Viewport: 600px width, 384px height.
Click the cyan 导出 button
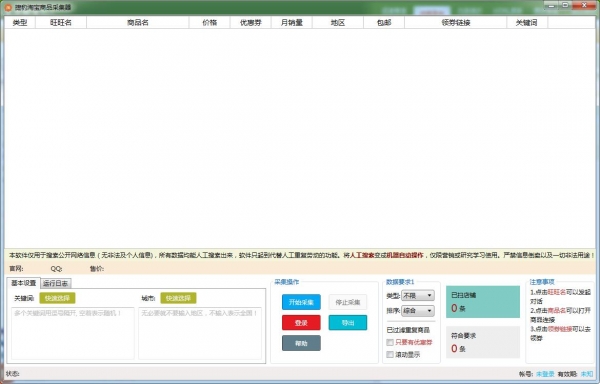pos(348,322)
